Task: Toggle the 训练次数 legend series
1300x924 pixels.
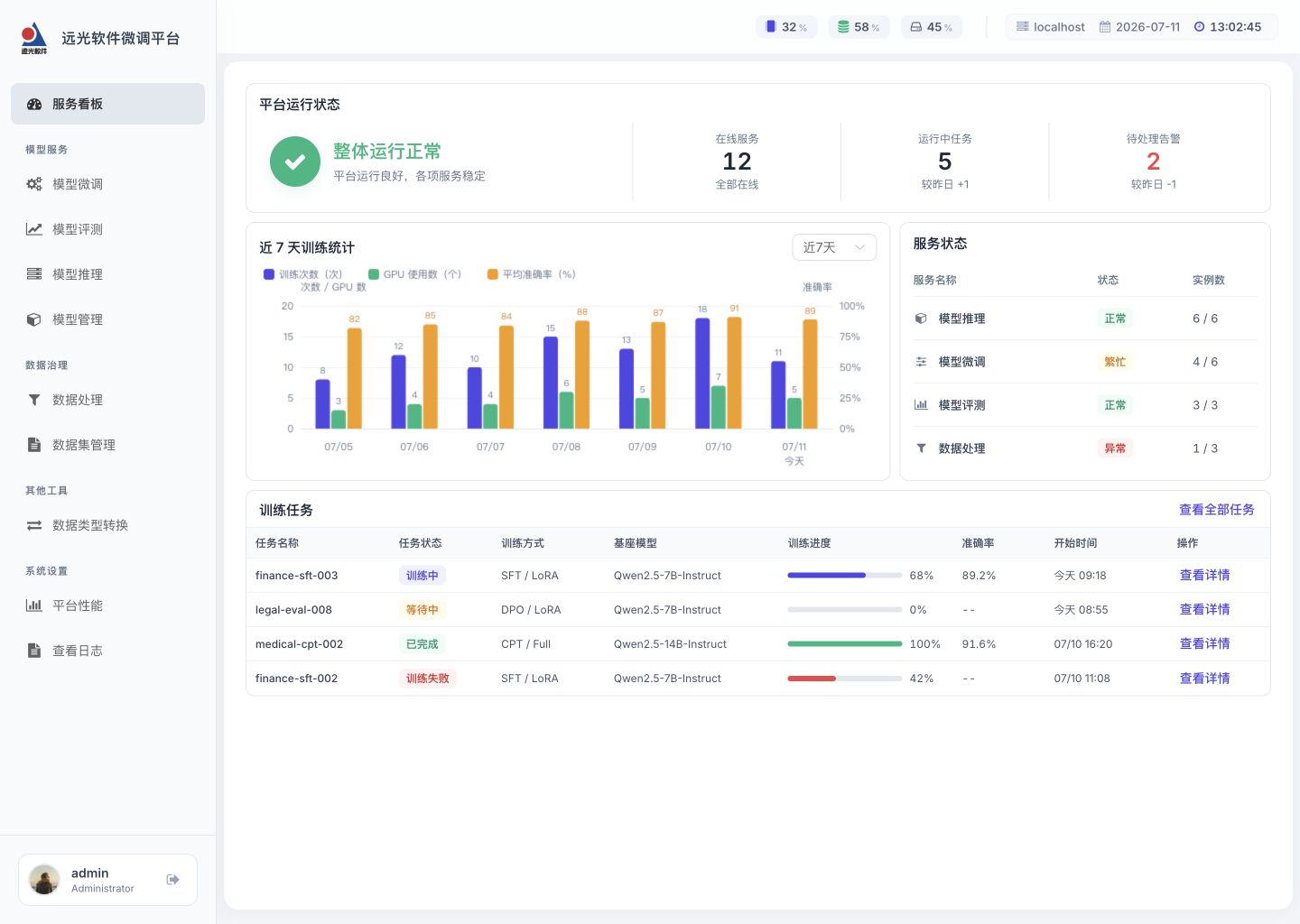Action: point(303,274)
